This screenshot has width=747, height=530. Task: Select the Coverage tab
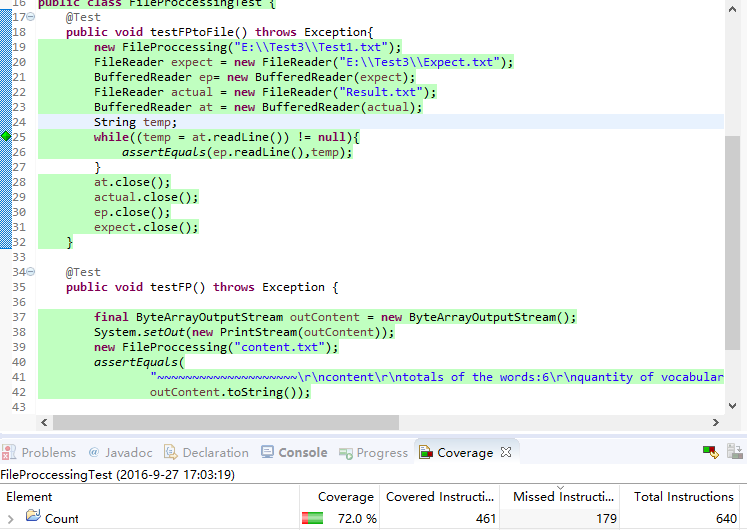[456, 452]
